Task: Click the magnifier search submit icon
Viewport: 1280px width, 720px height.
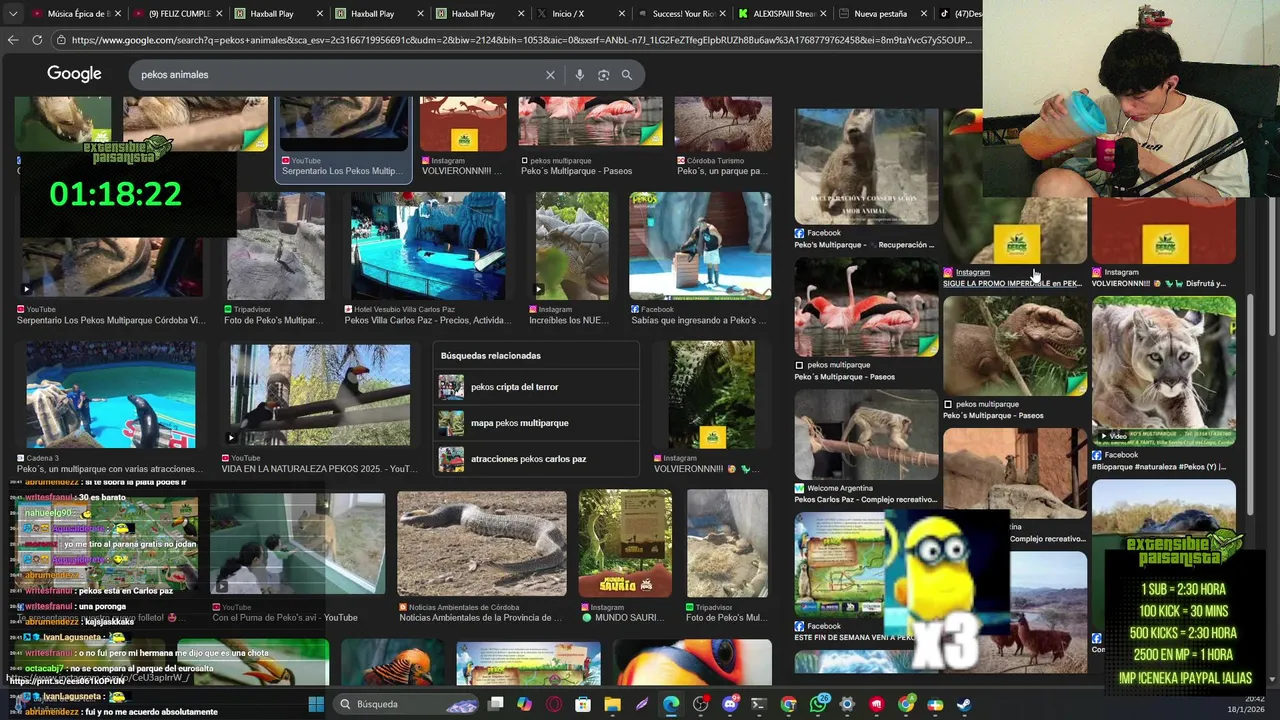Action: [627, 75]
